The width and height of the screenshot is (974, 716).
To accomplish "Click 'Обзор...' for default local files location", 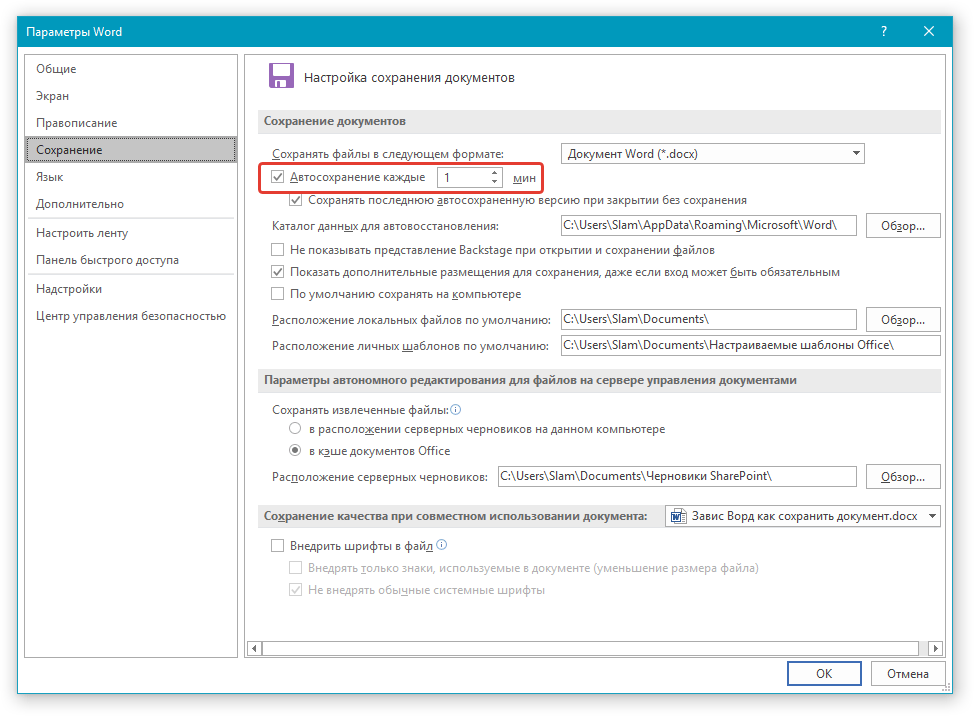I will [903, 320].
